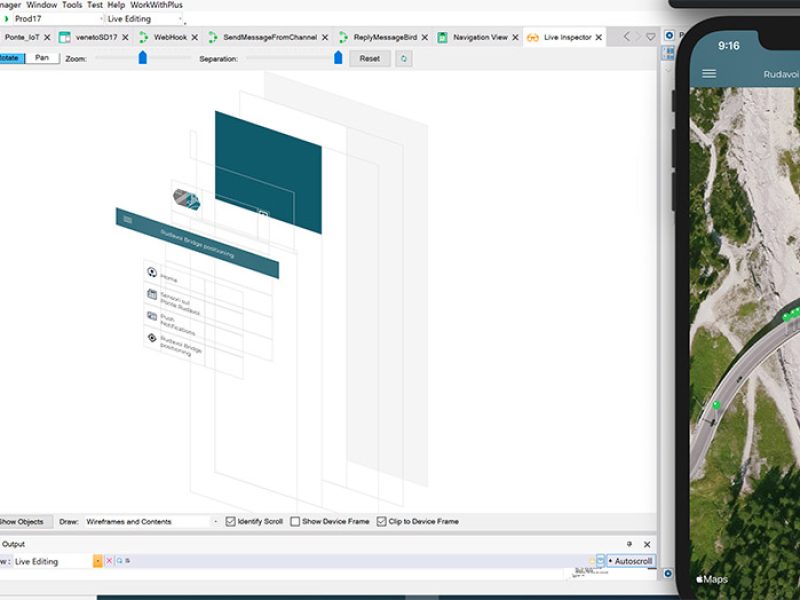The image size is (800, 600).
Task: Open the hamburger menu on the phone simulator
Action: 709,74
